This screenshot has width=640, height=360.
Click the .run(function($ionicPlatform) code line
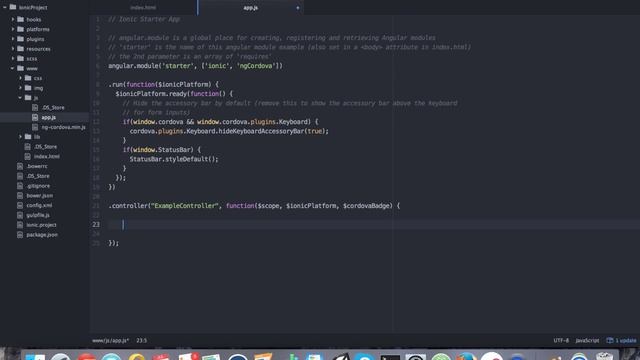(164, 84)
